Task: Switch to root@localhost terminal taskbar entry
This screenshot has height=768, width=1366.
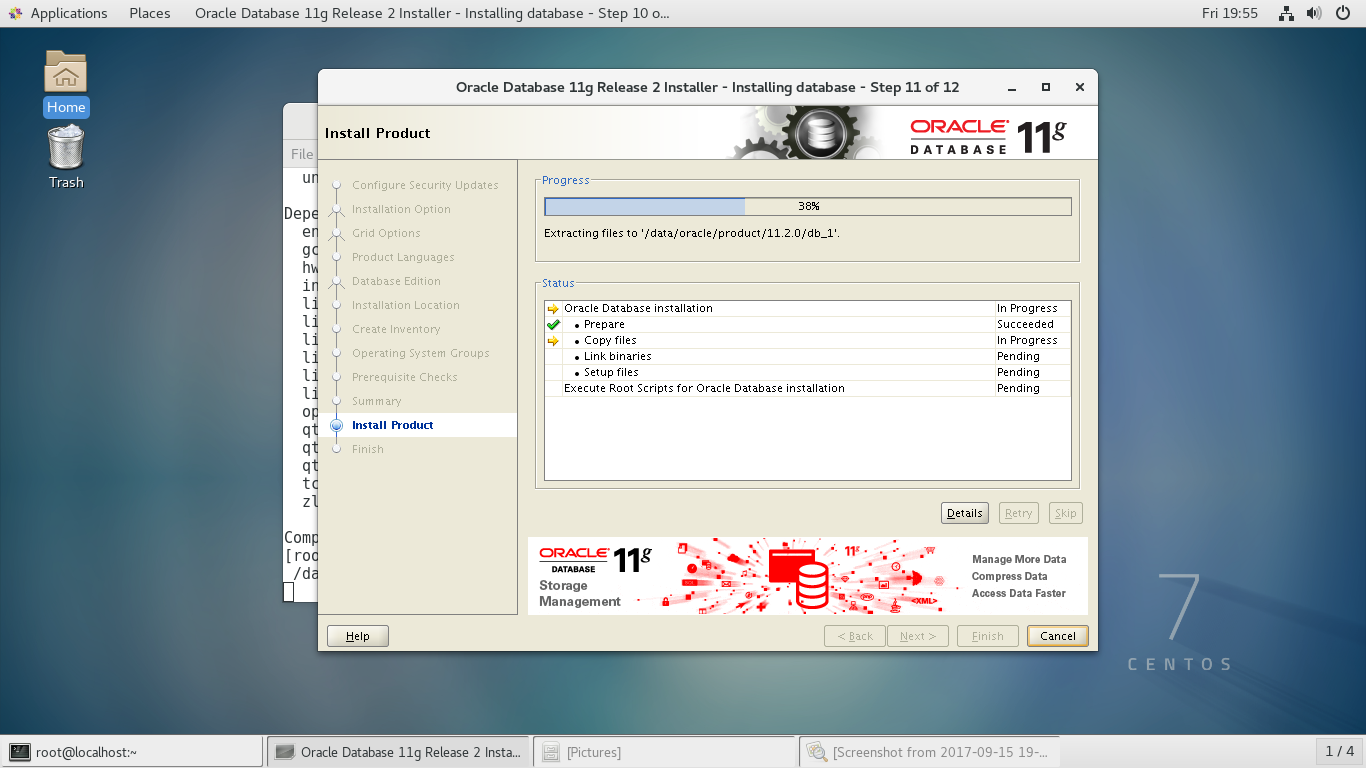Action: (132, 752)
